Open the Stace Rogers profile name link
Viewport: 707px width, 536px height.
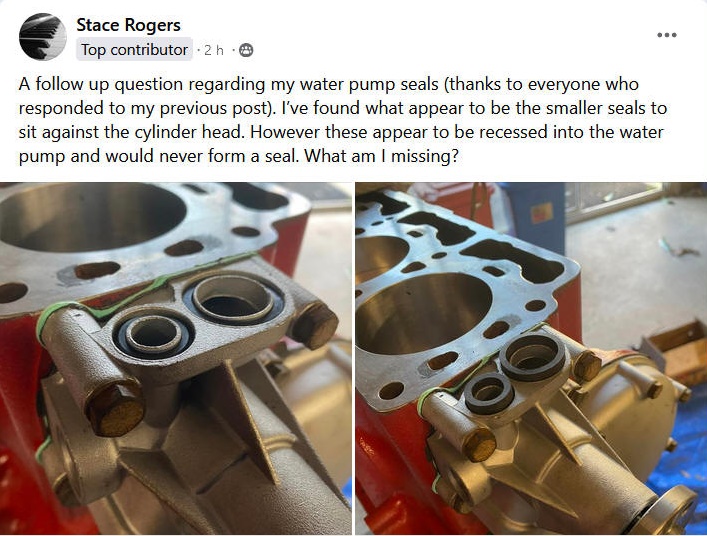[129, 25]
